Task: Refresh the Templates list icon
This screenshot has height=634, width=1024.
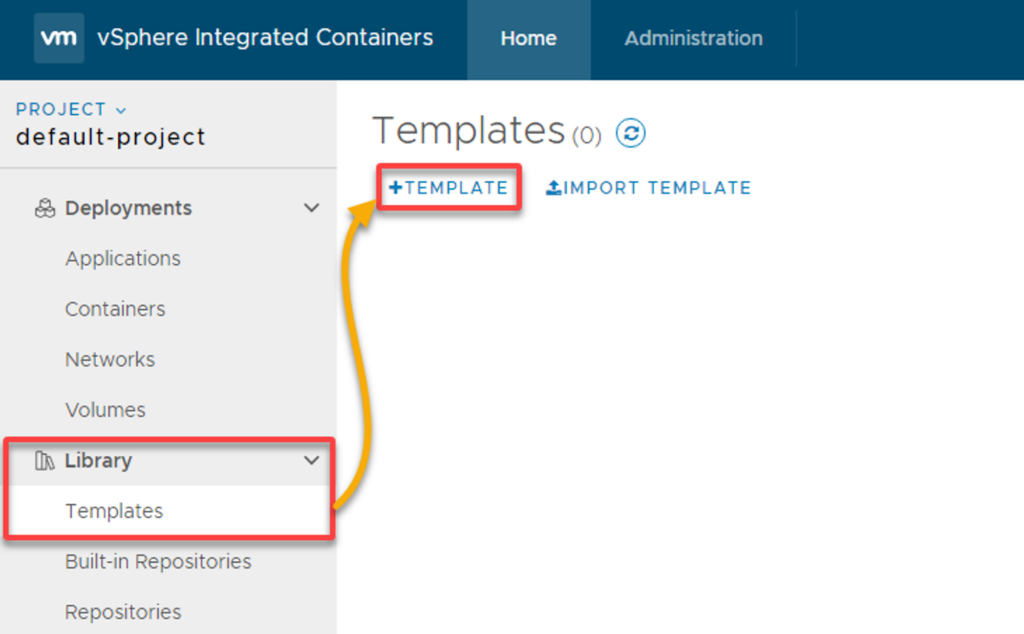Action: pyautogui.click(x=630, y=133)
